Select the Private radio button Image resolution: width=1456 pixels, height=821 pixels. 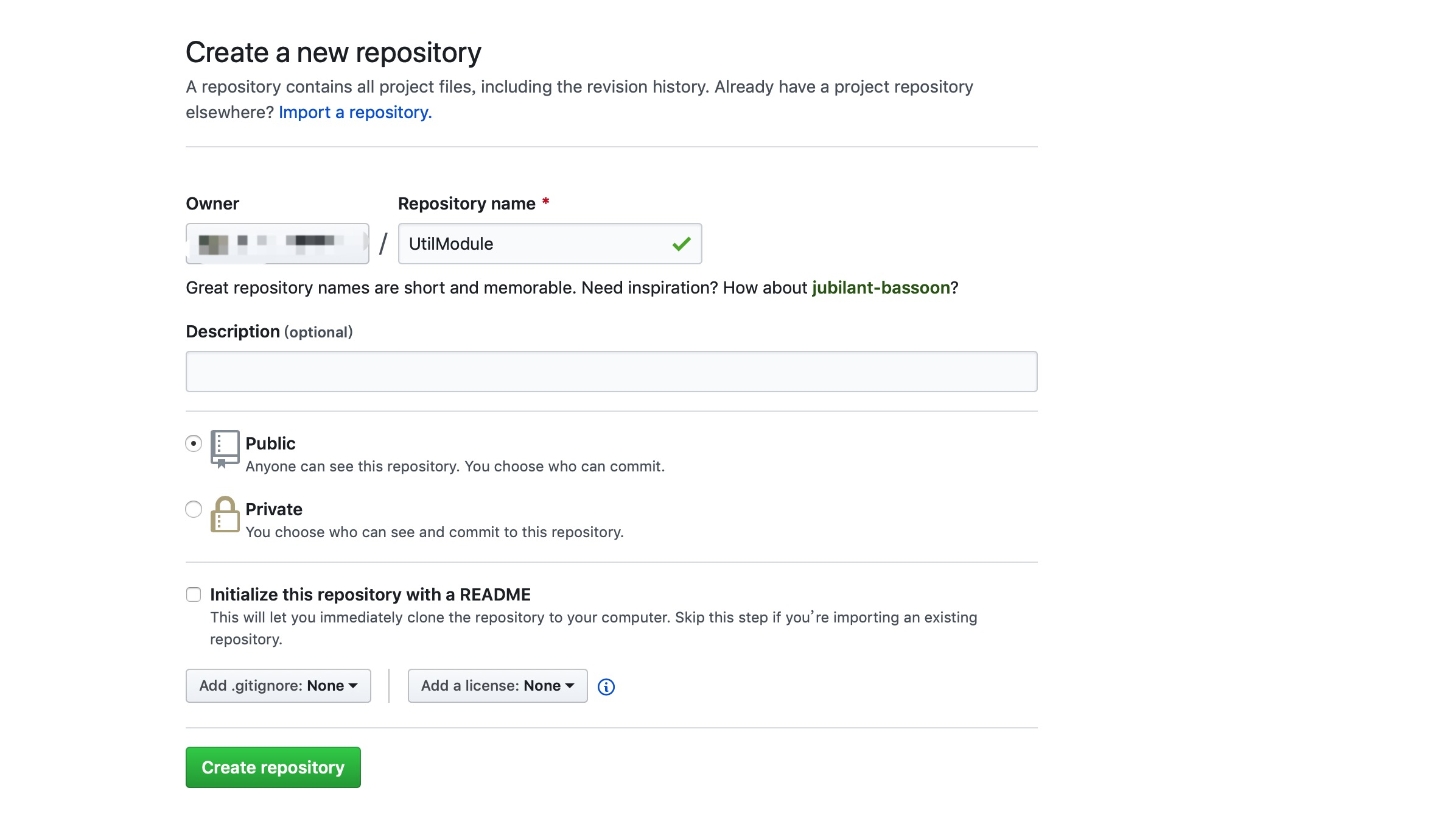(194, 509)
